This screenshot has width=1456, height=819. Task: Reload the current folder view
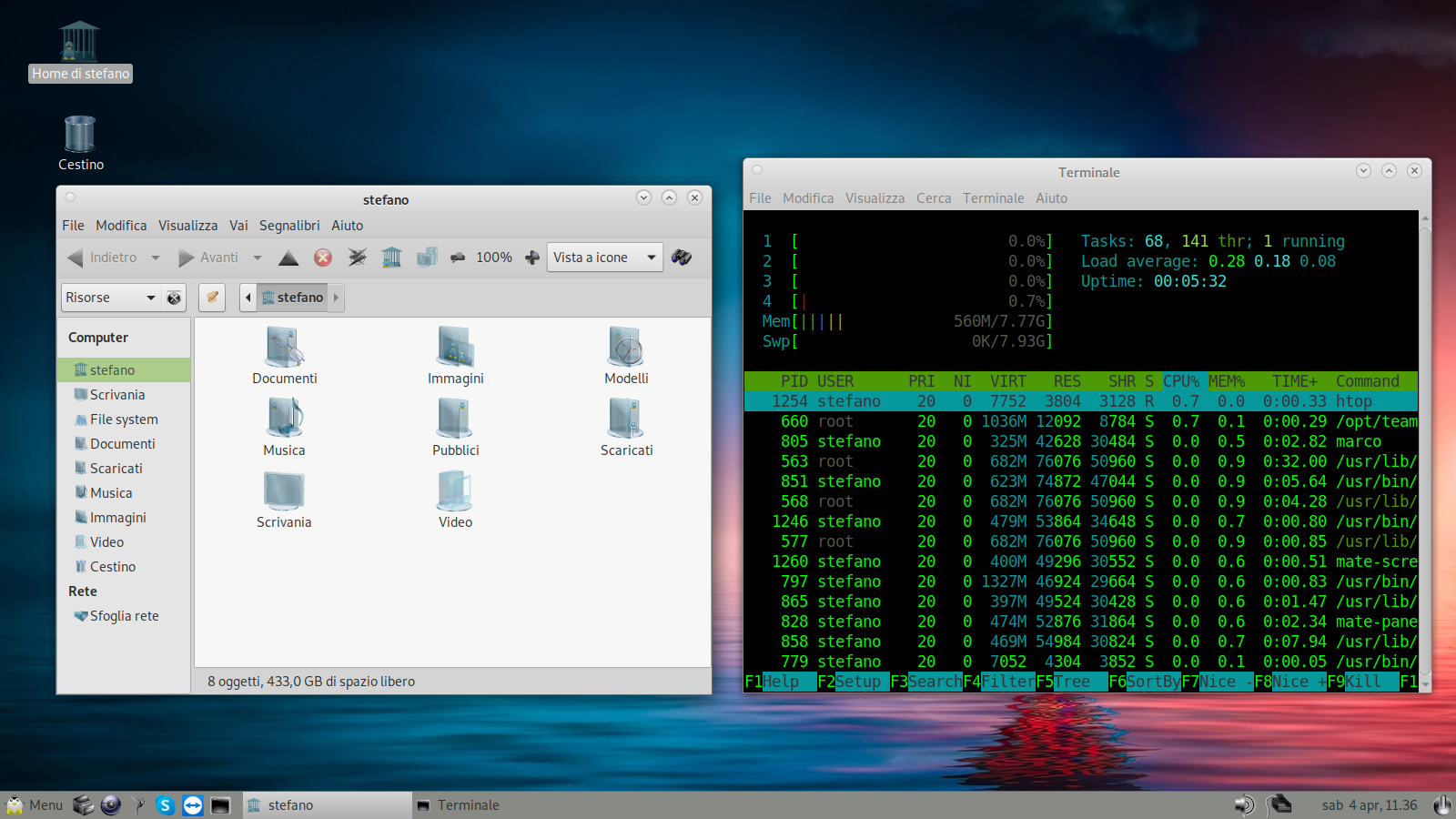pos(358,258)
